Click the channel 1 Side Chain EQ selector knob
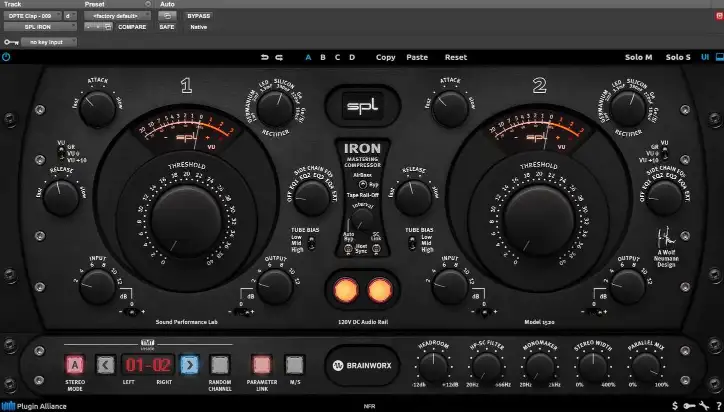Screen dimensions: 724x412 (x=312, y=198)
